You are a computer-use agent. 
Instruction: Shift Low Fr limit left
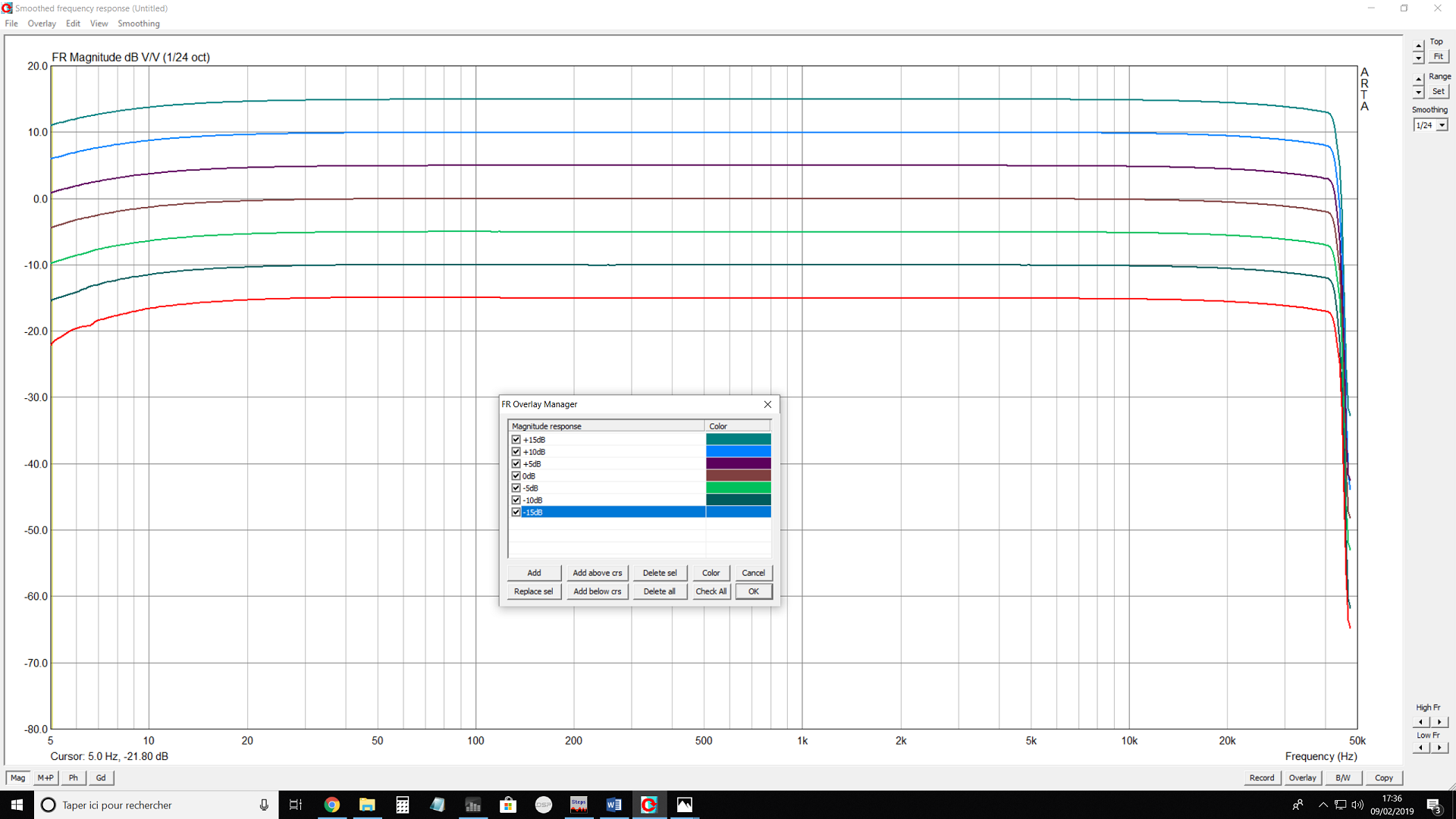pyautogui.click(x=1422, y=748)
